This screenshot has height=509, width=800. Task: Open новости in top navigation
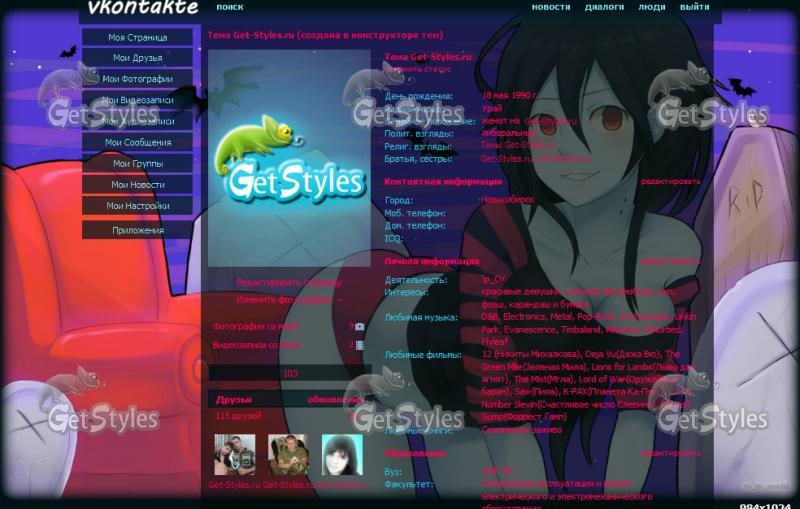point(551,7)
